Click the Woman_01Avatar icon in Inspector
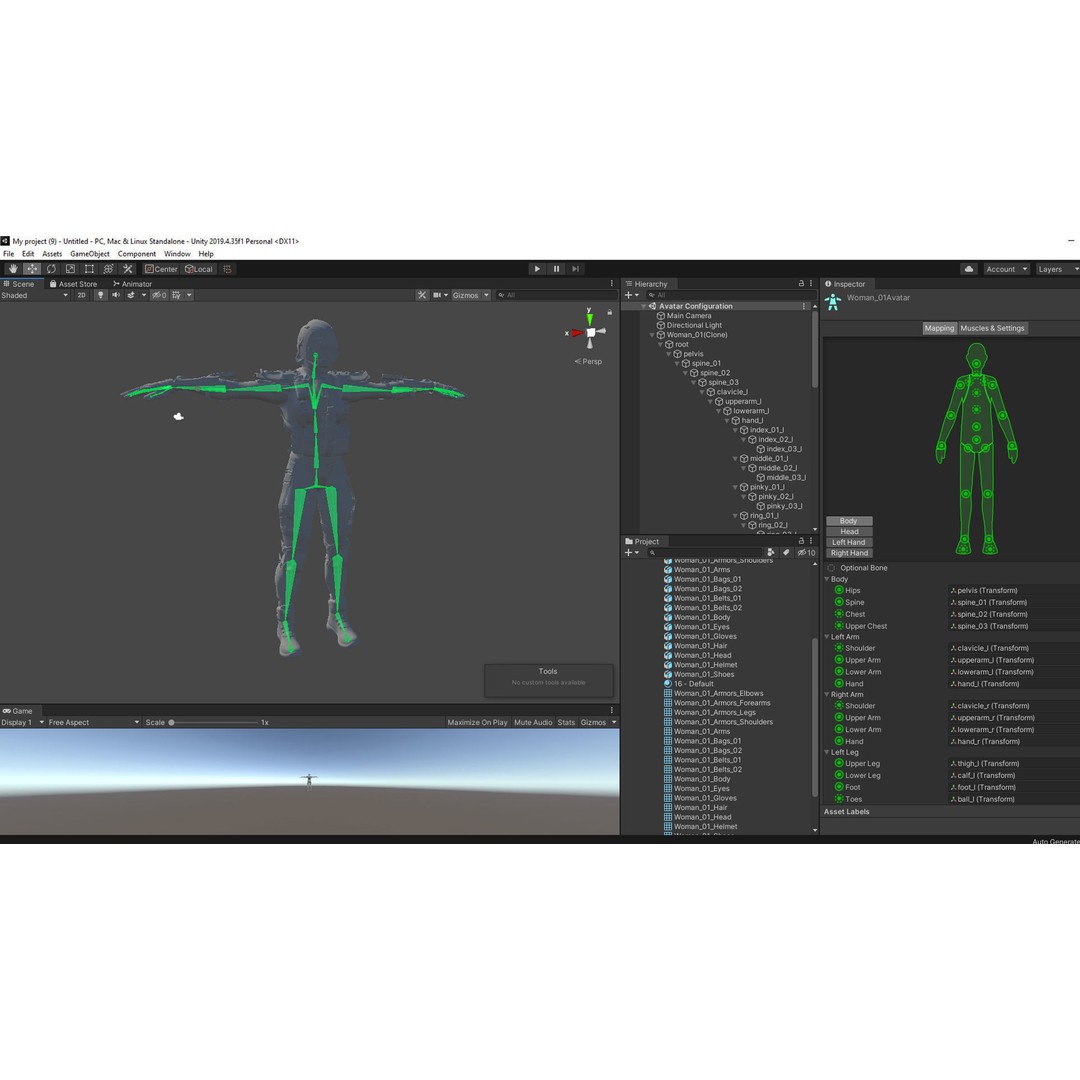This screenshot has width=1080, height=1080. click(833, 302)
